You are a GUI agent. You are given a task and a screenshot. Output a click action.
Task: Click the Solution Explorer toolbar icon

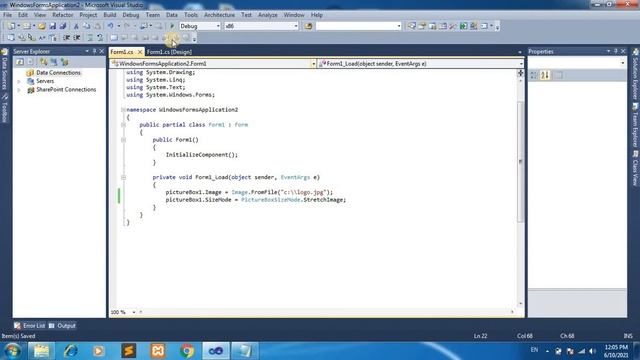(x=412, y=26)
